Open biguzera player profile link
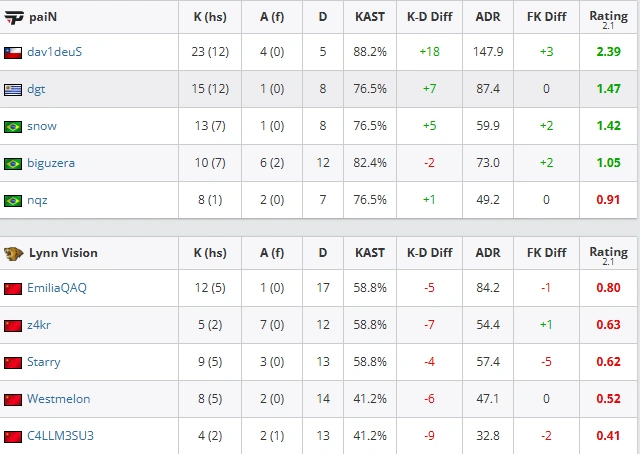This screenshot has height=454, width=640. tap(51, 163)
